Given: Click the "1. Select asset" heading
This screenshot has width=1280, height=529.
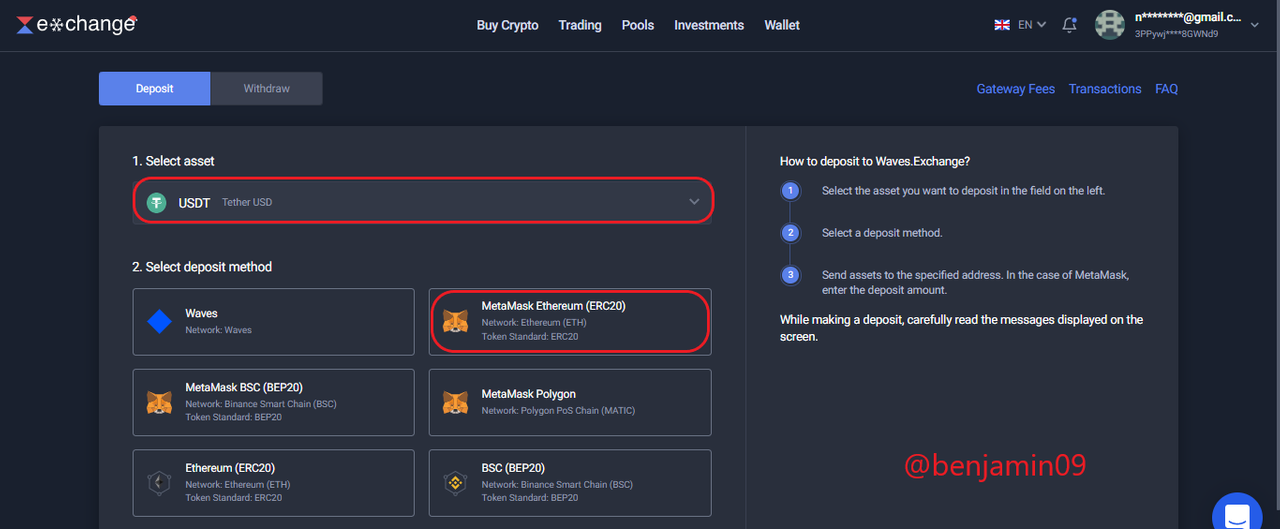Looking at the screenshot, I should pos(173,161).
